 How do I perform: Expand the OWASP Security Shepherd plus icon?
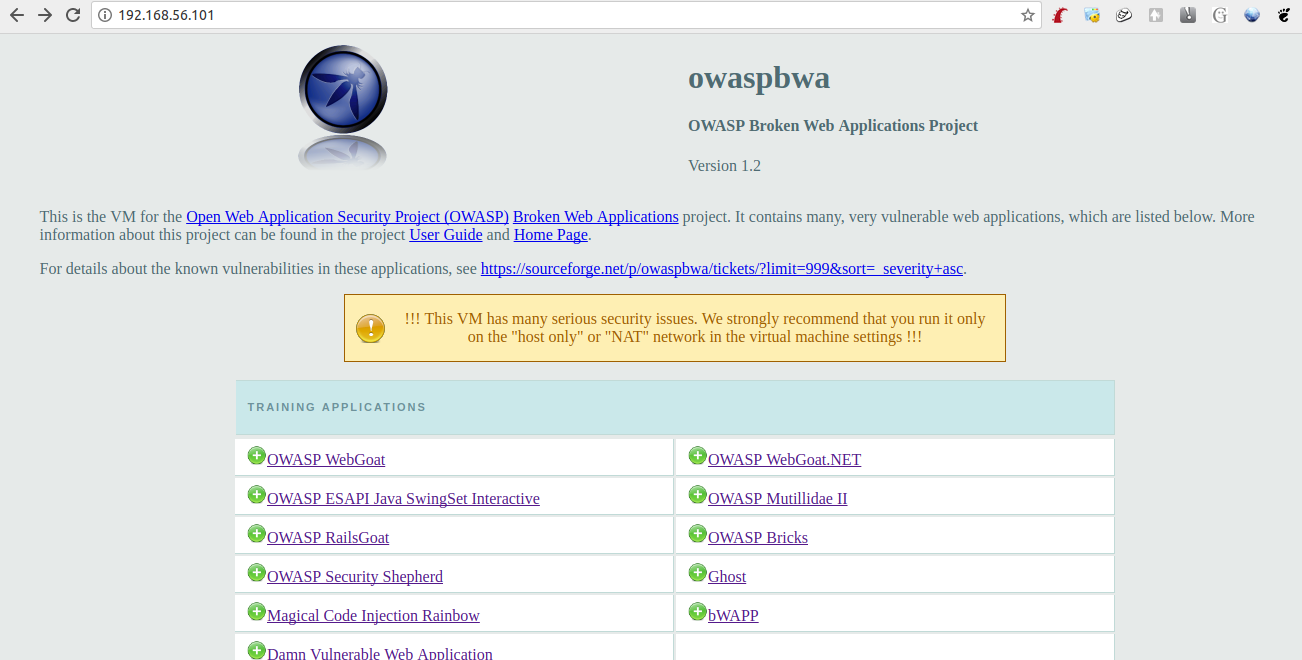[x=257, y=573]
